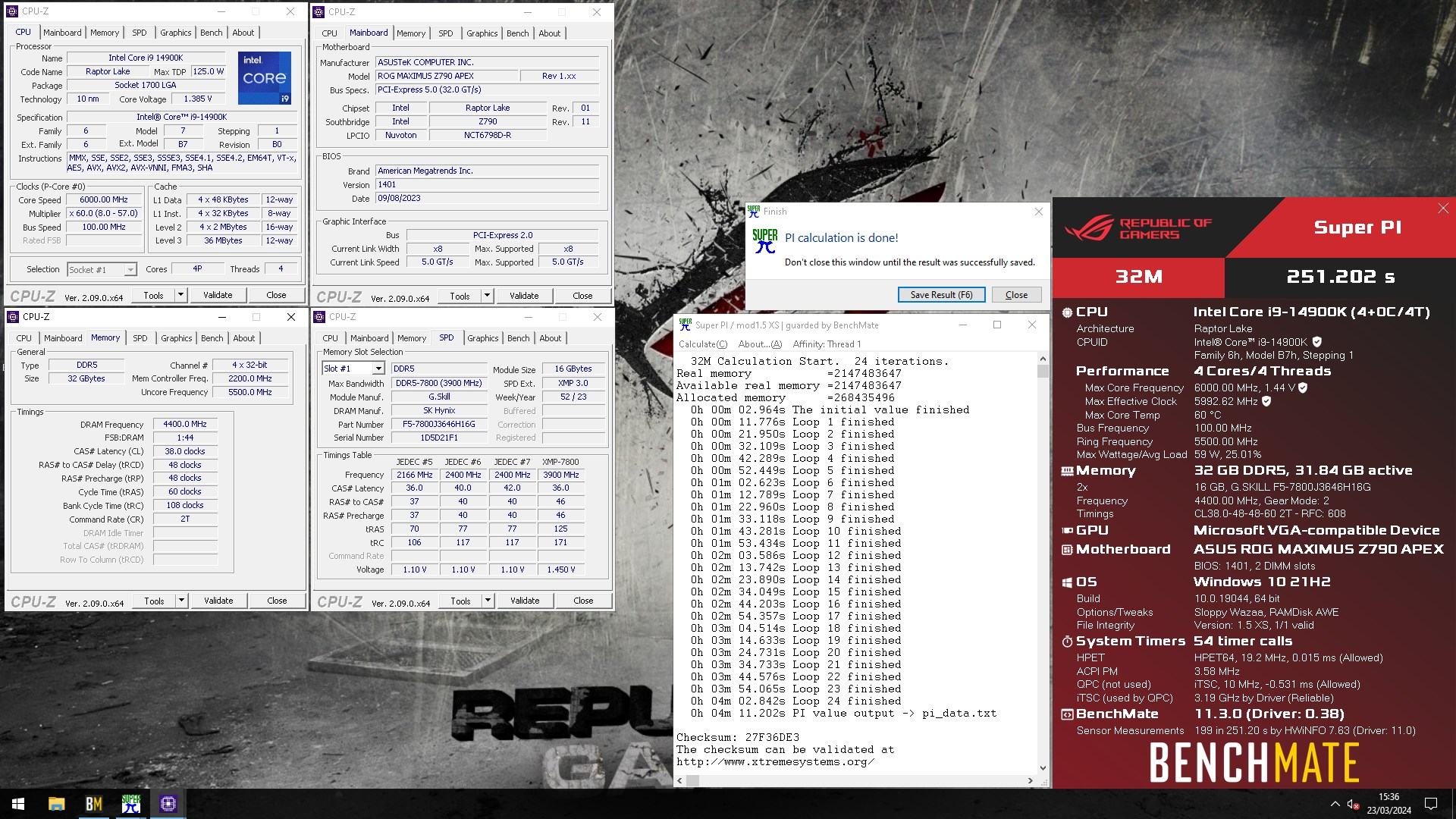
Task: Click the muted volume tray icon
Action: pos(1352,804)
